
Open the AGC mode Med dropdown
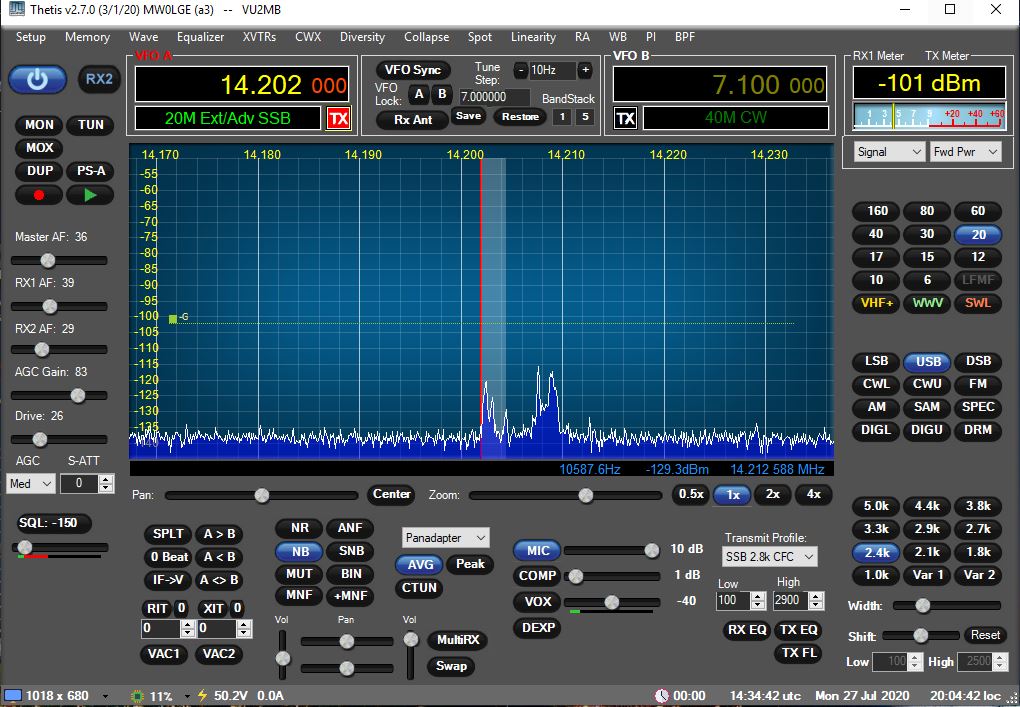(31, 483)
